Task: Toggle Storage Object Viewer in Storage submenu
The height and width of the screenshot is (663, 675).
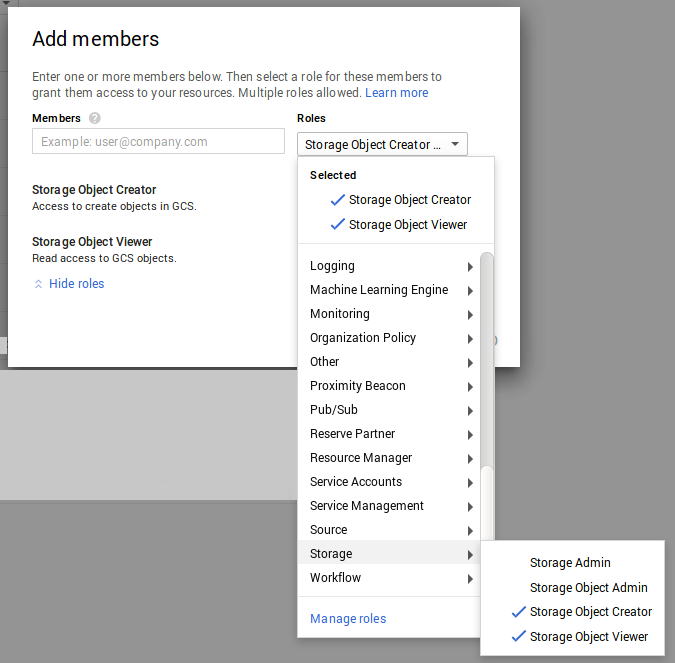Action: [x=579, y=637]
